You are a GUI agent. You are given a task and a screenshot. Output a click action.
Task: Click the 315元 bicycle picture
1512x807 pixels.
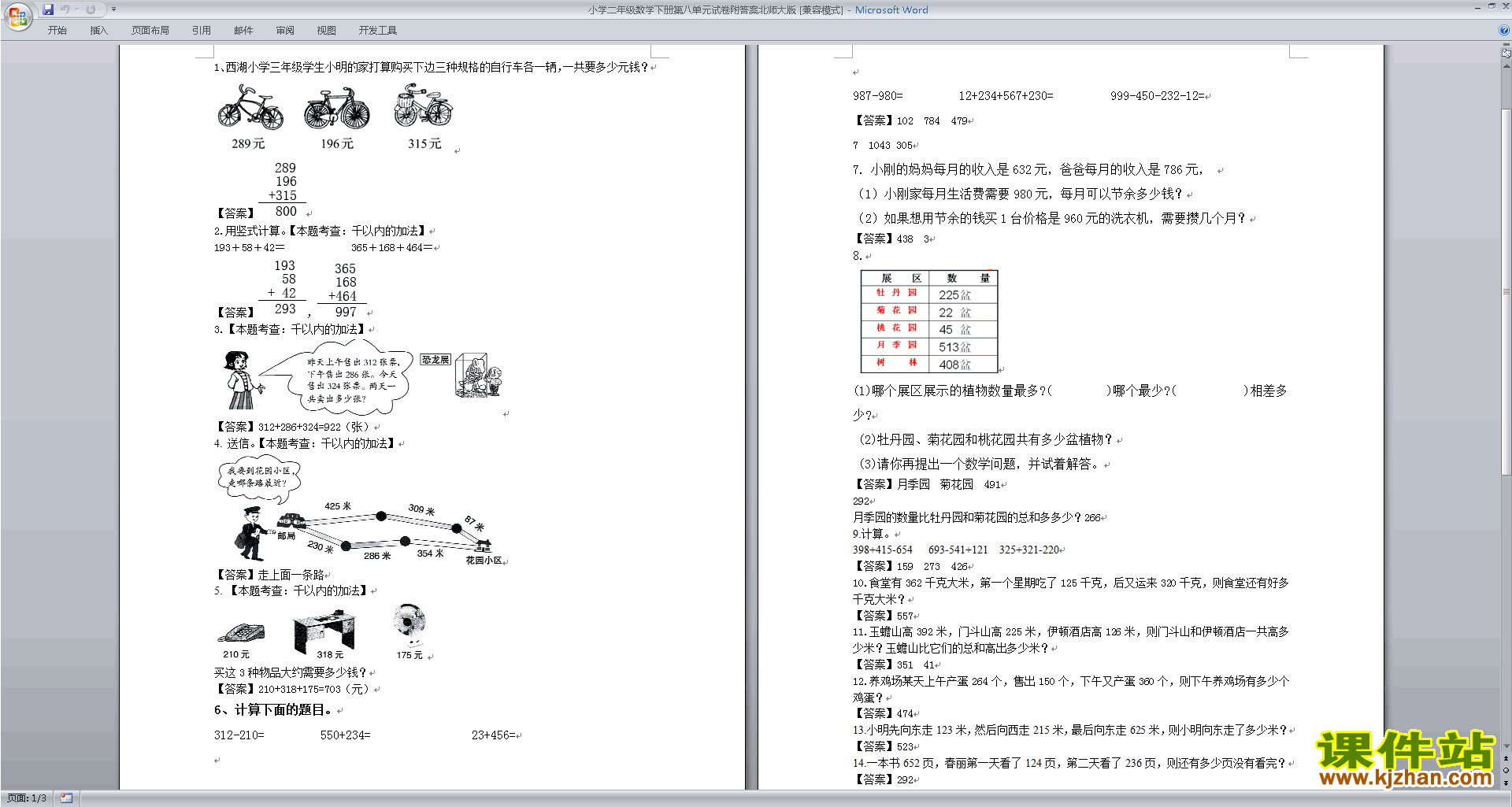click(x=424, y=106)
